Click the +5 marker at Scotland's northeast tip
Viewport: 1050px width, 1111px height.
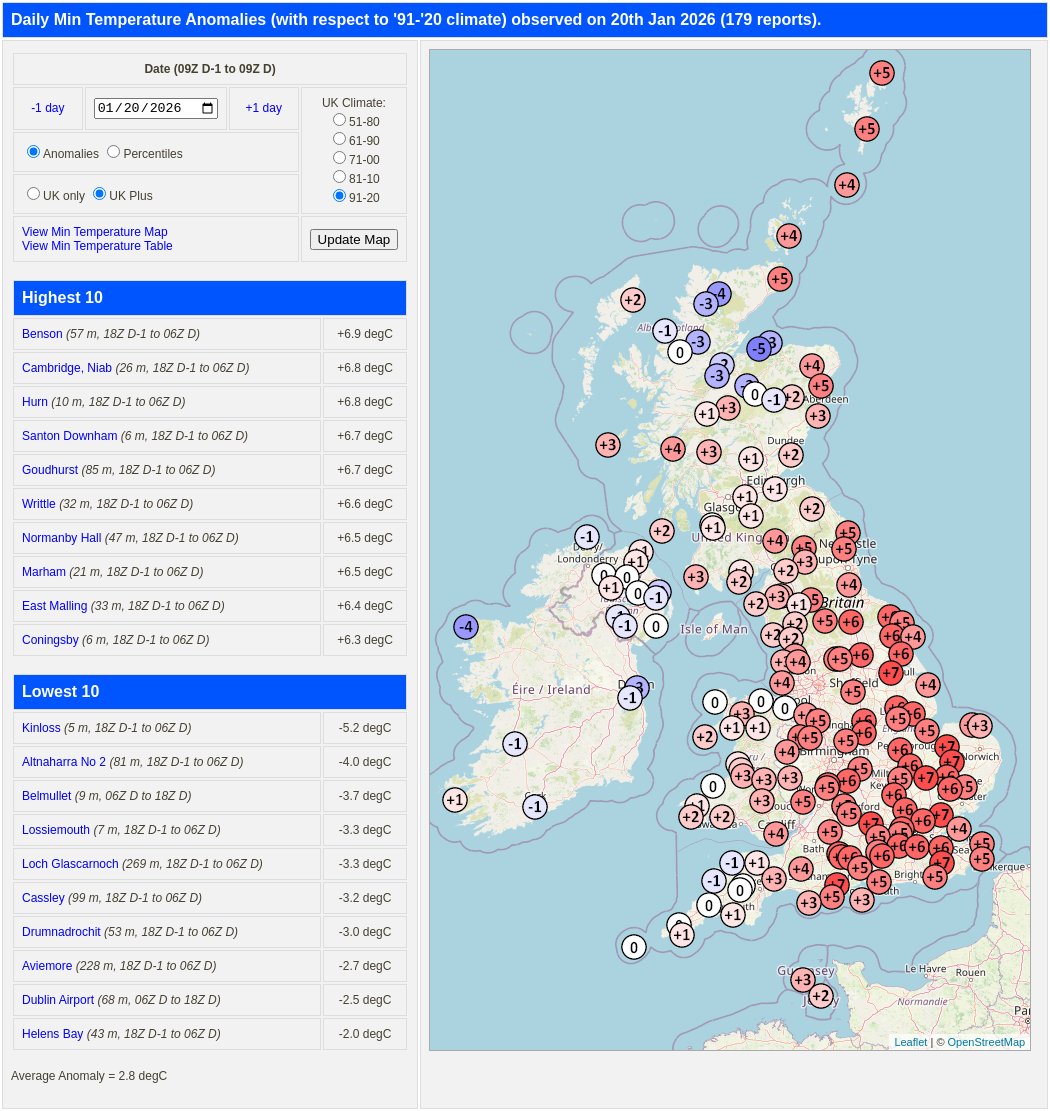tap(779, 278)
